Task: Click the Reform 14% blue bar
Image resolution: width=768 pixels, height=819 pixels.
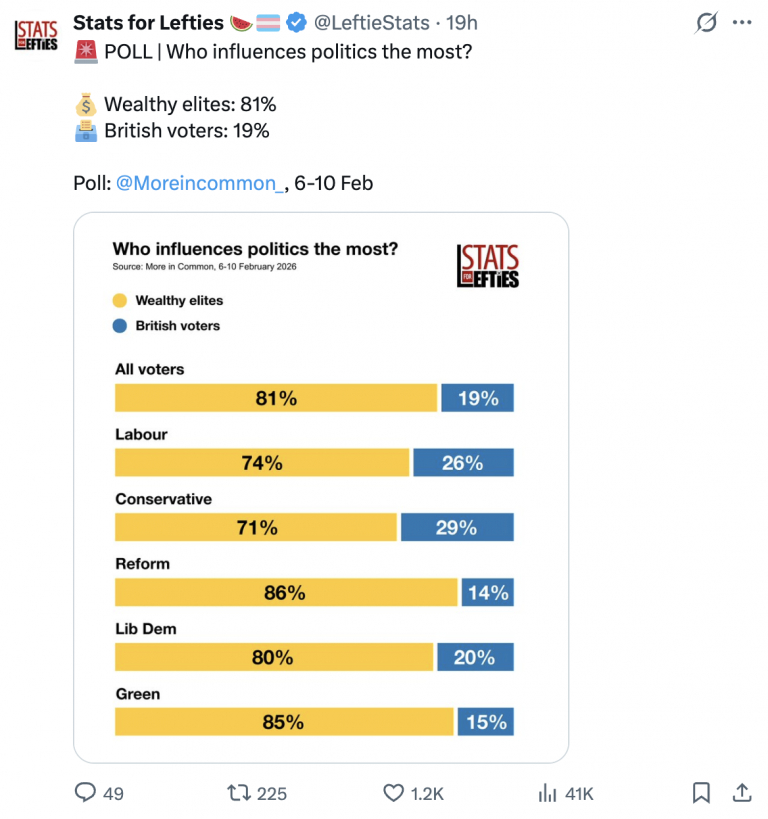Action: tap(488, 593)
